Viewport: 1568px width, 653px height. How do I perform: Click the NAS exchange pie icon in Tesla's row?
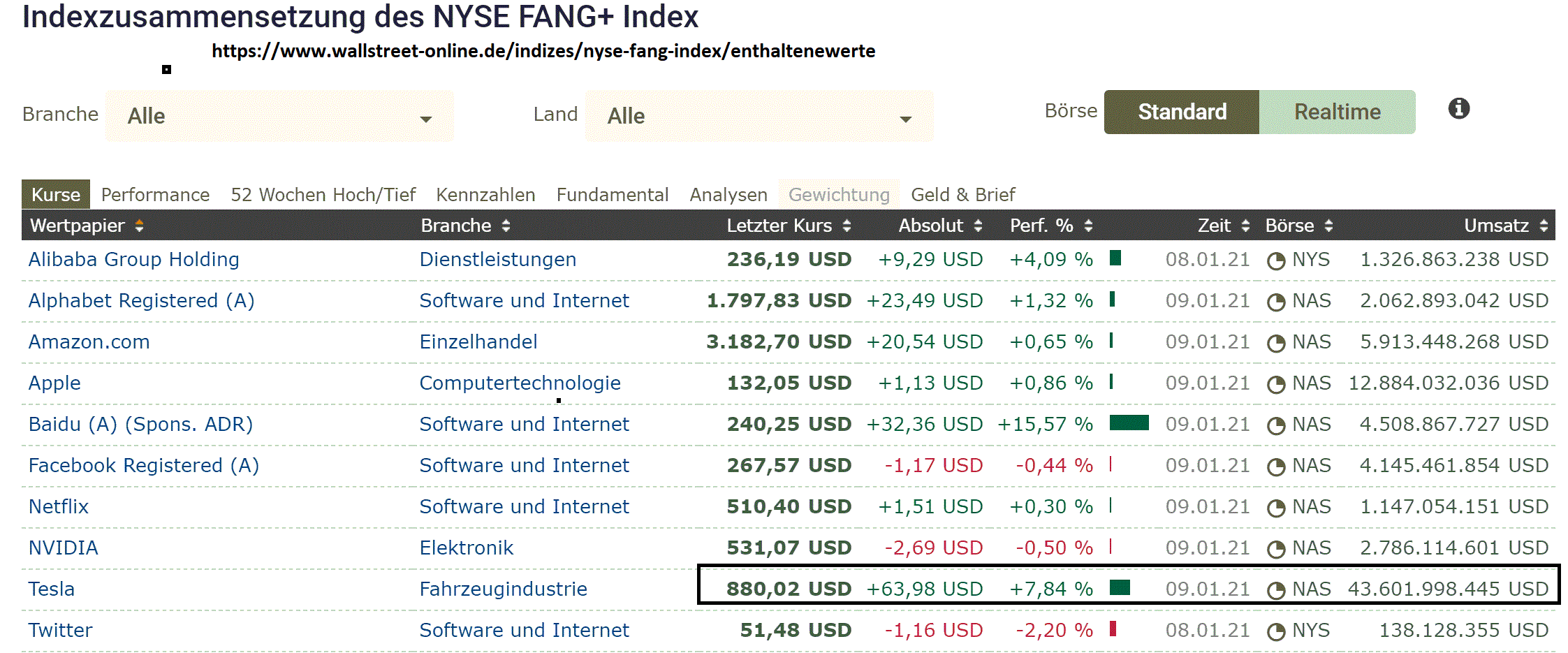(x=1277, y=589)
